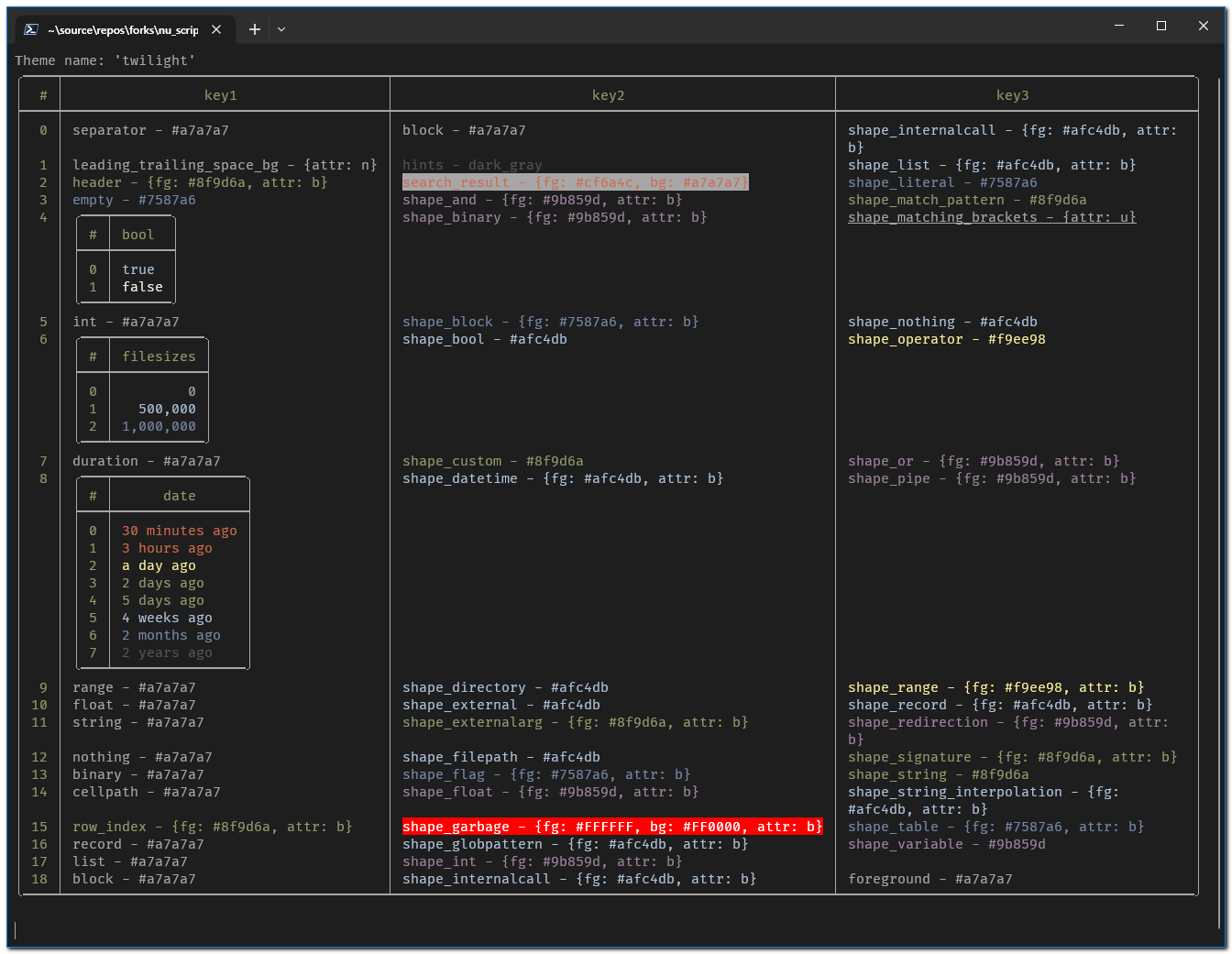Click the "Theme name: 'twilight'" line
Image resolution: width=1232 pixels, height=954 pixels.
[105, 60]
